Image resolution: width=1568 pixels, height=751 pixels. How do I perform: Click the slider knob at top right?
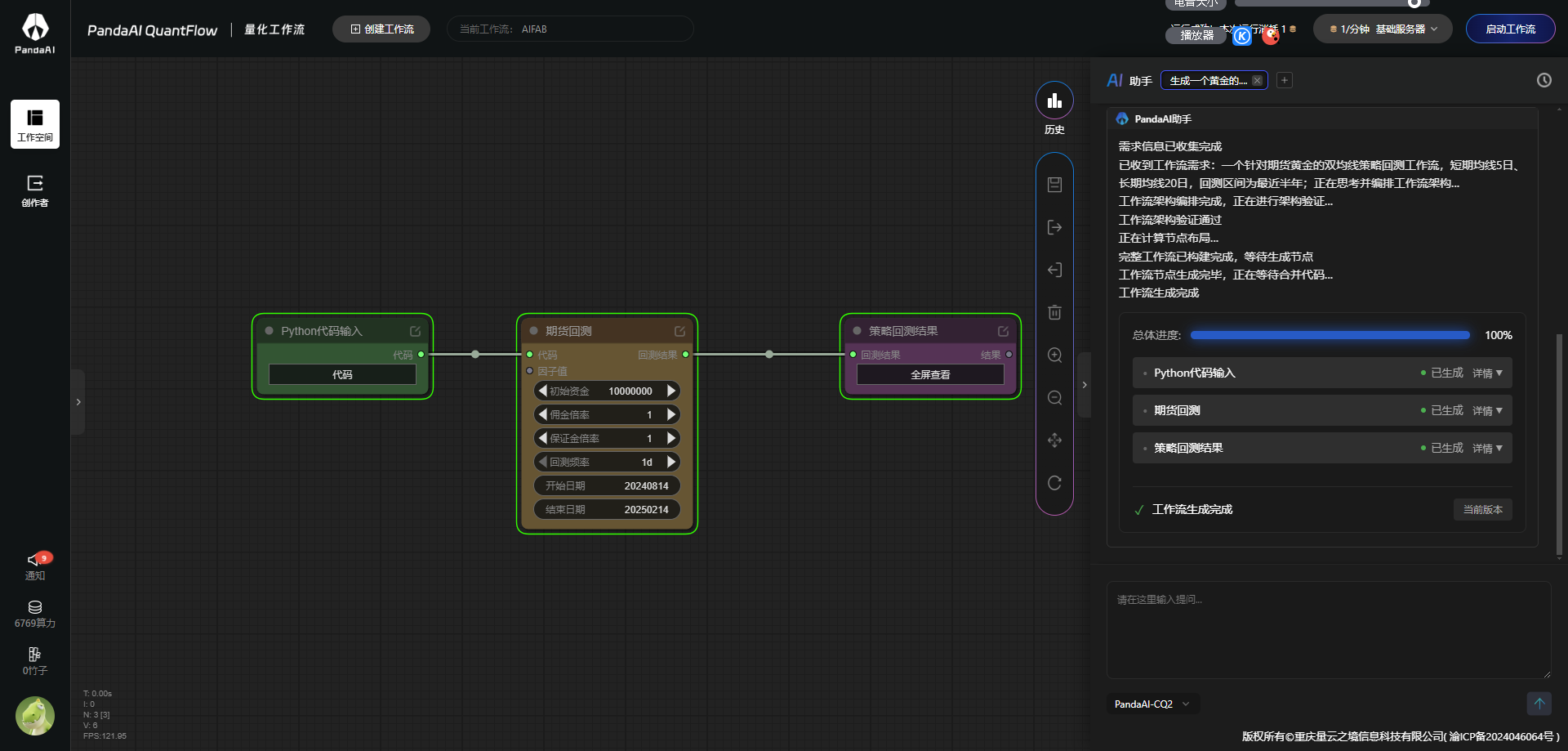pyautogui.click(x=1414, y=3)
